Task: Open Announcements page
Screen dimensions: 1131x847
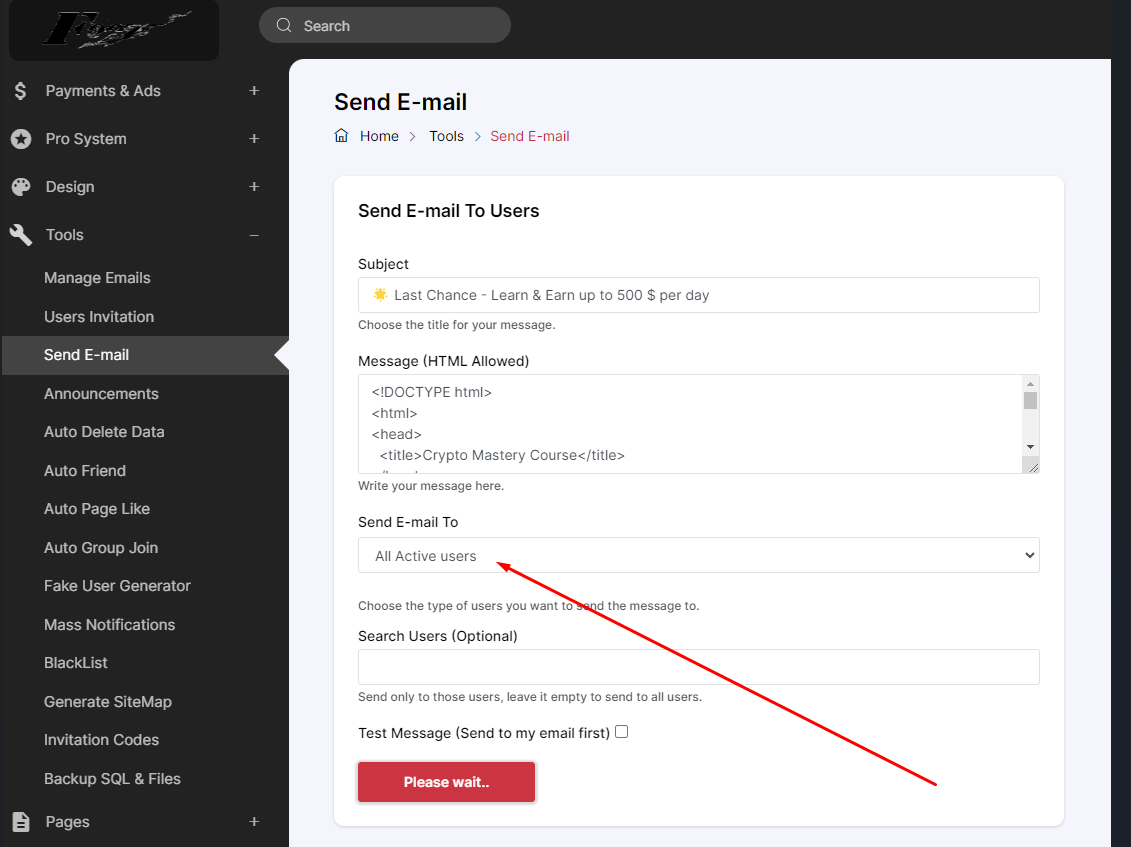Action: (101, 394)
